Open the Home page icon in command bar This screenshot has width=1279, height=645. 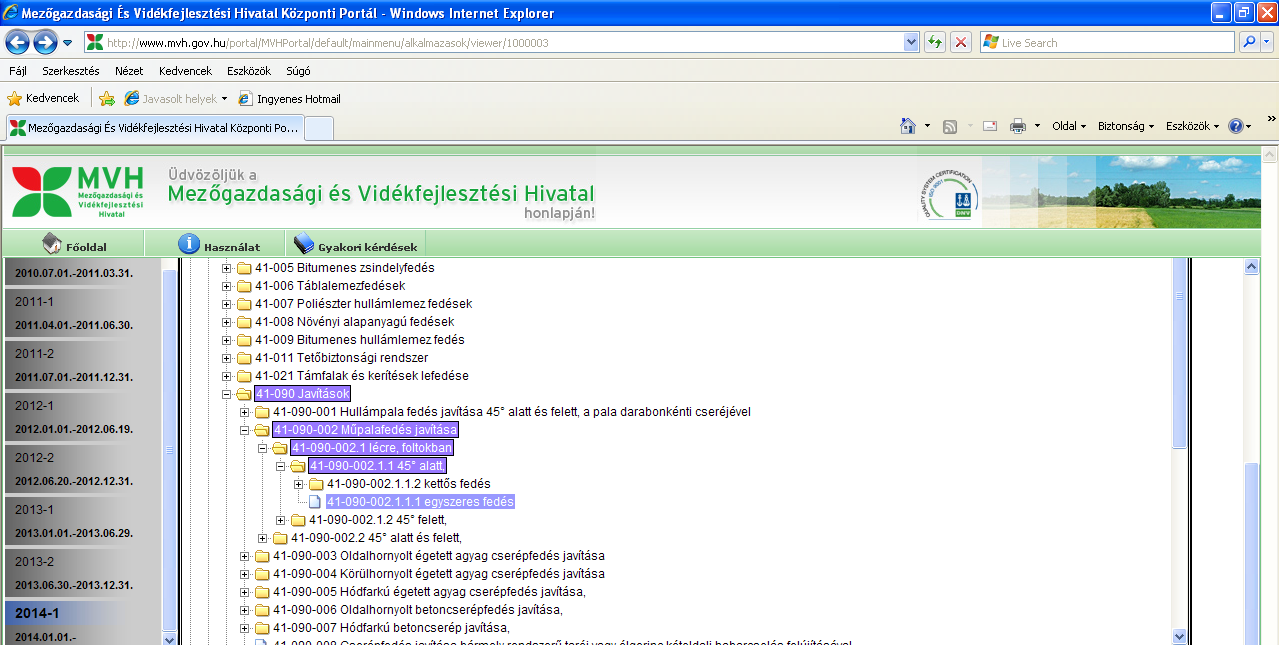(908, 126)
